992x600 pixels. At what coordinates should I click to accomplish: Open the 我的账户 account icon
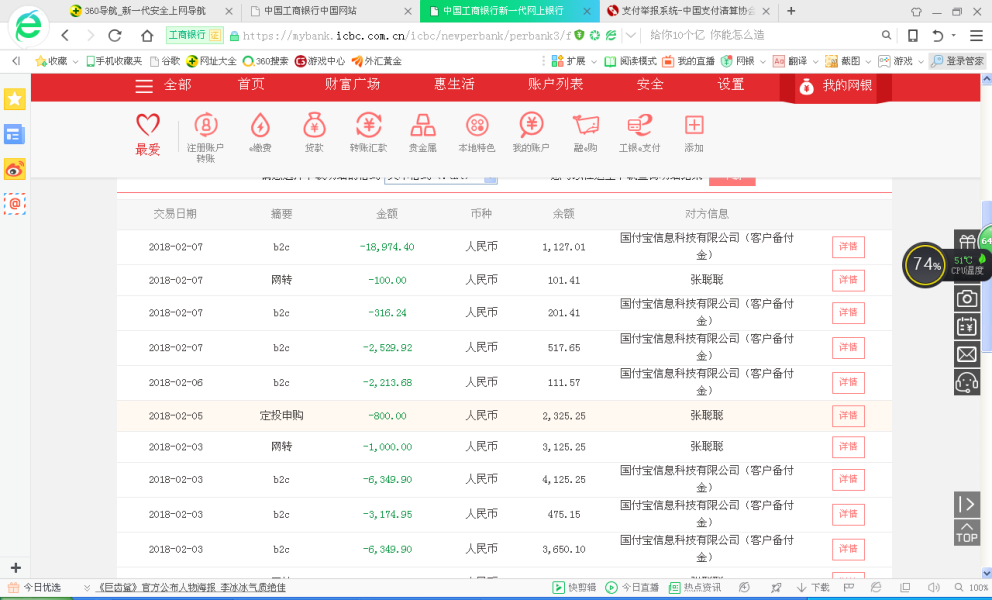531,126
